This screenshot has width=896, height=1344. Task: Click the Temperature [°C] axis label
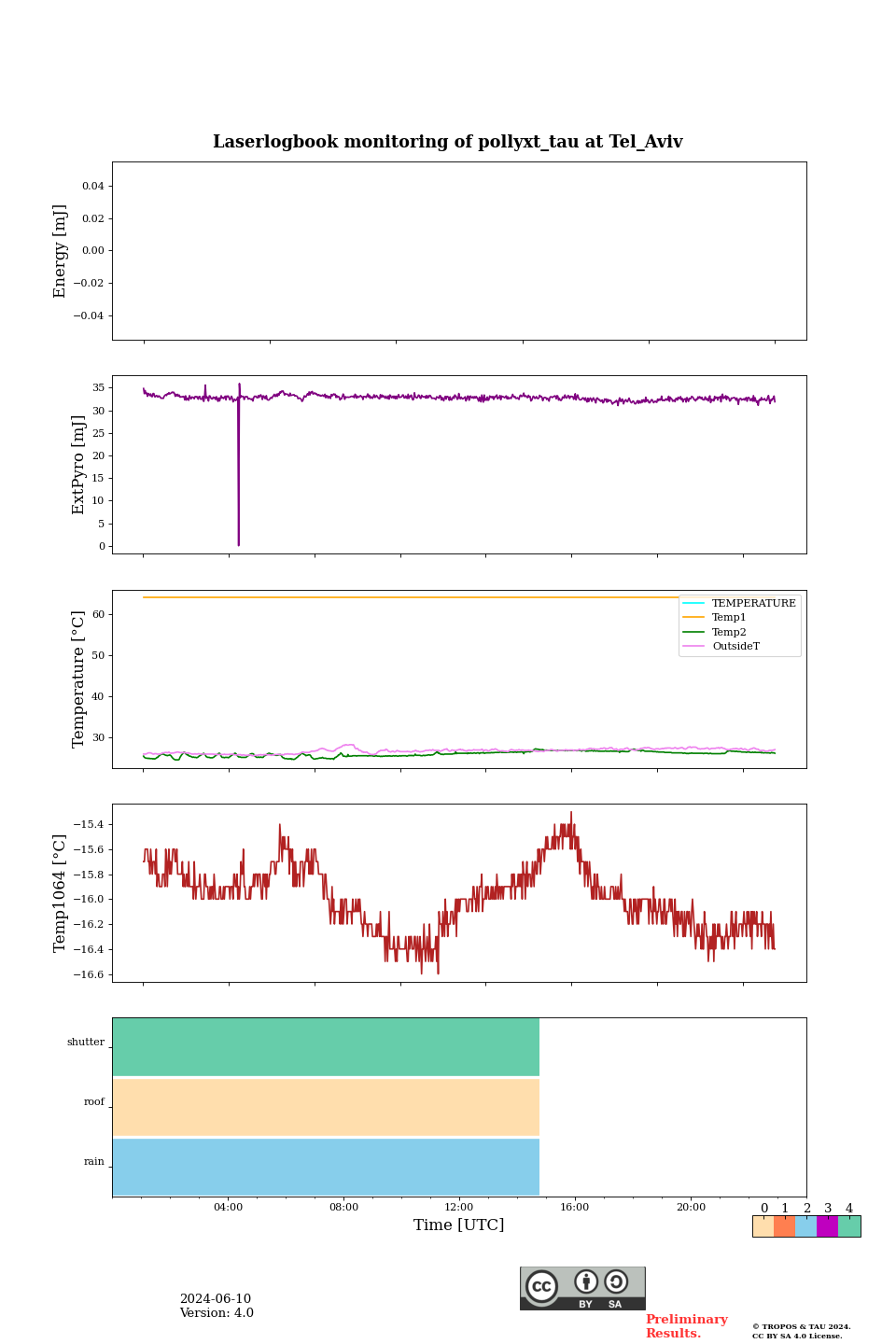pyautogui.click(x=78, y=679)
